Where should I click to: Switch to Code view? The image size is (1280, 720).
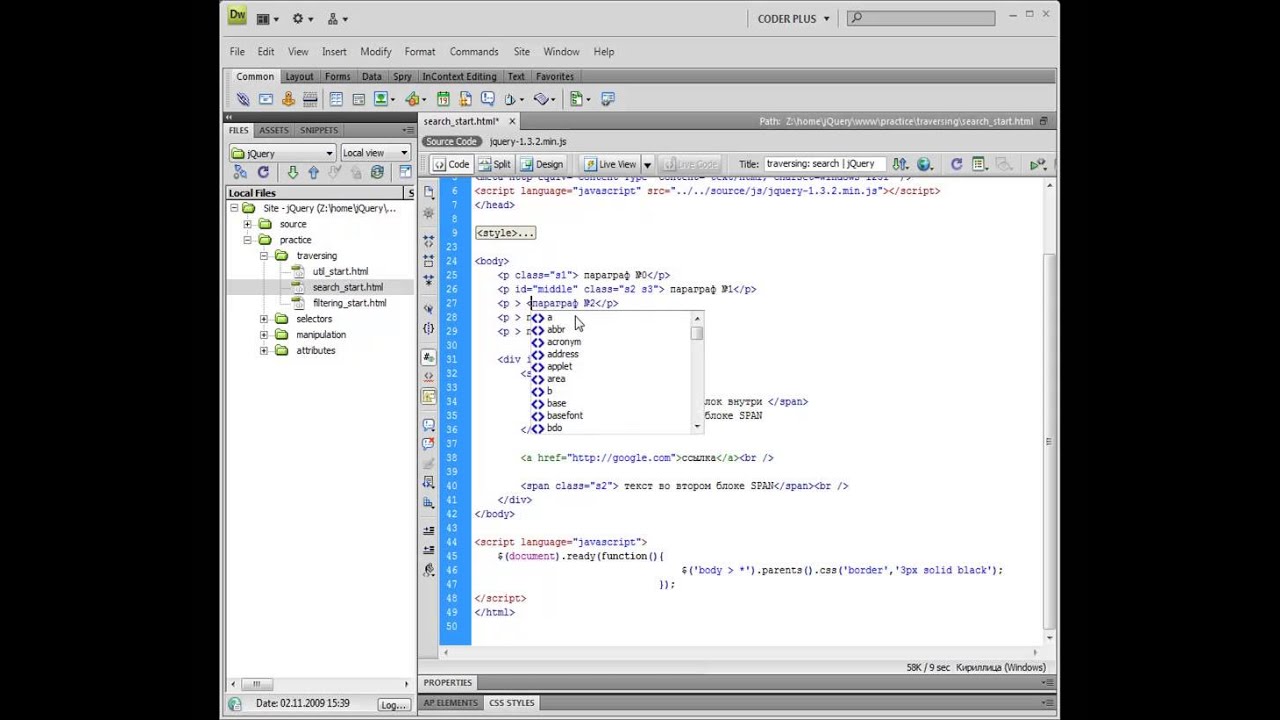[x=451, y=164]
